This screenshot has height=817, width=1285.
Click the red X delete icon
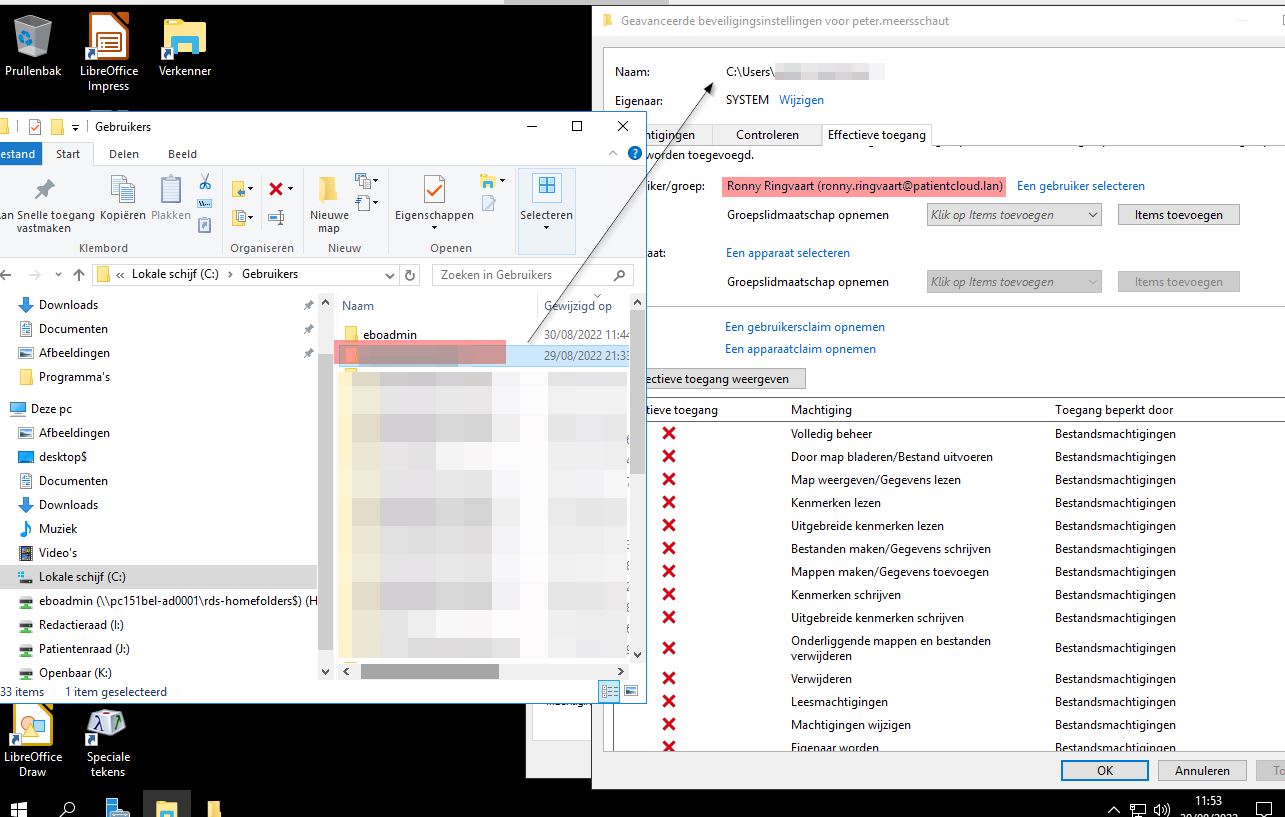[x=276, y=189]
